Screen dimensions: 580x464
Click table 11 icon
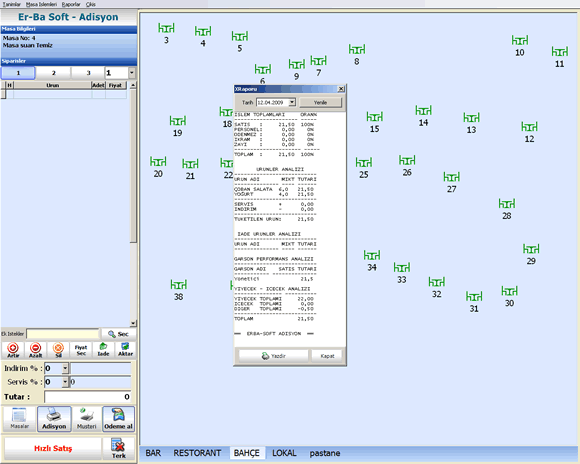coord(560,51)
